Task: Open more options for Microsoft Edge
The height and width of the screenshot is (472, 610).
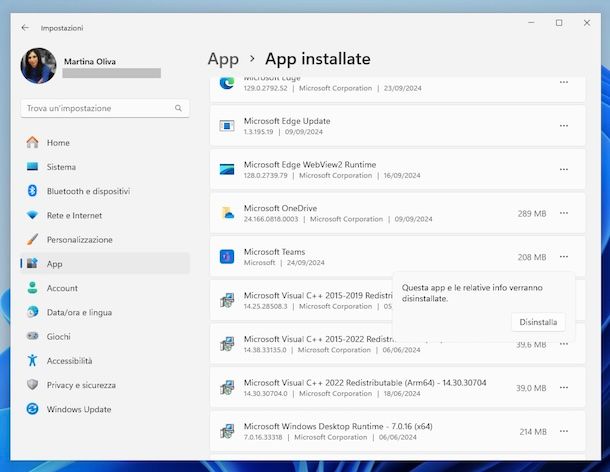Action: tap(564, 82)
